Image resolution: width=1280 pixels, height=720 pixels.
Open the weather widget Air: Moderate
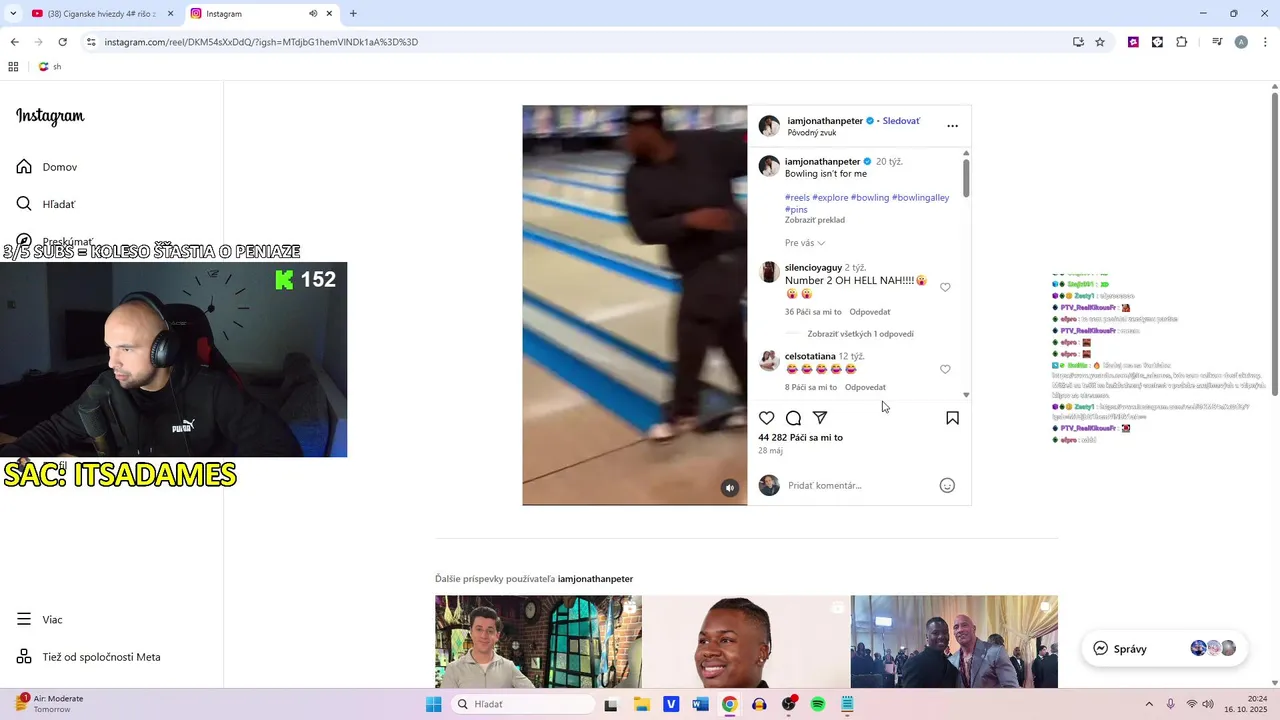click(x=50, y=704)
